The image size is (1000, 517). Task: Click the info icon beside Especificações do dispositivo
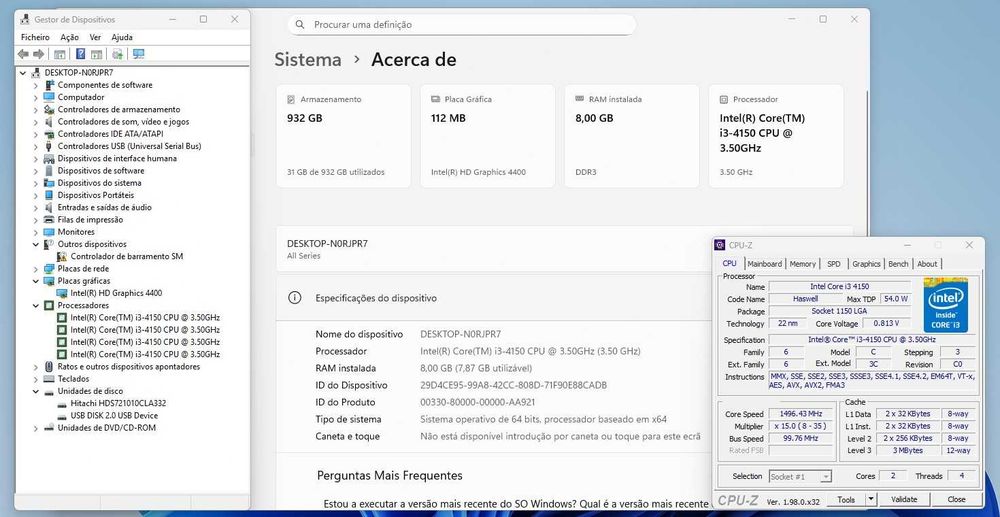[x=294, y=298]
